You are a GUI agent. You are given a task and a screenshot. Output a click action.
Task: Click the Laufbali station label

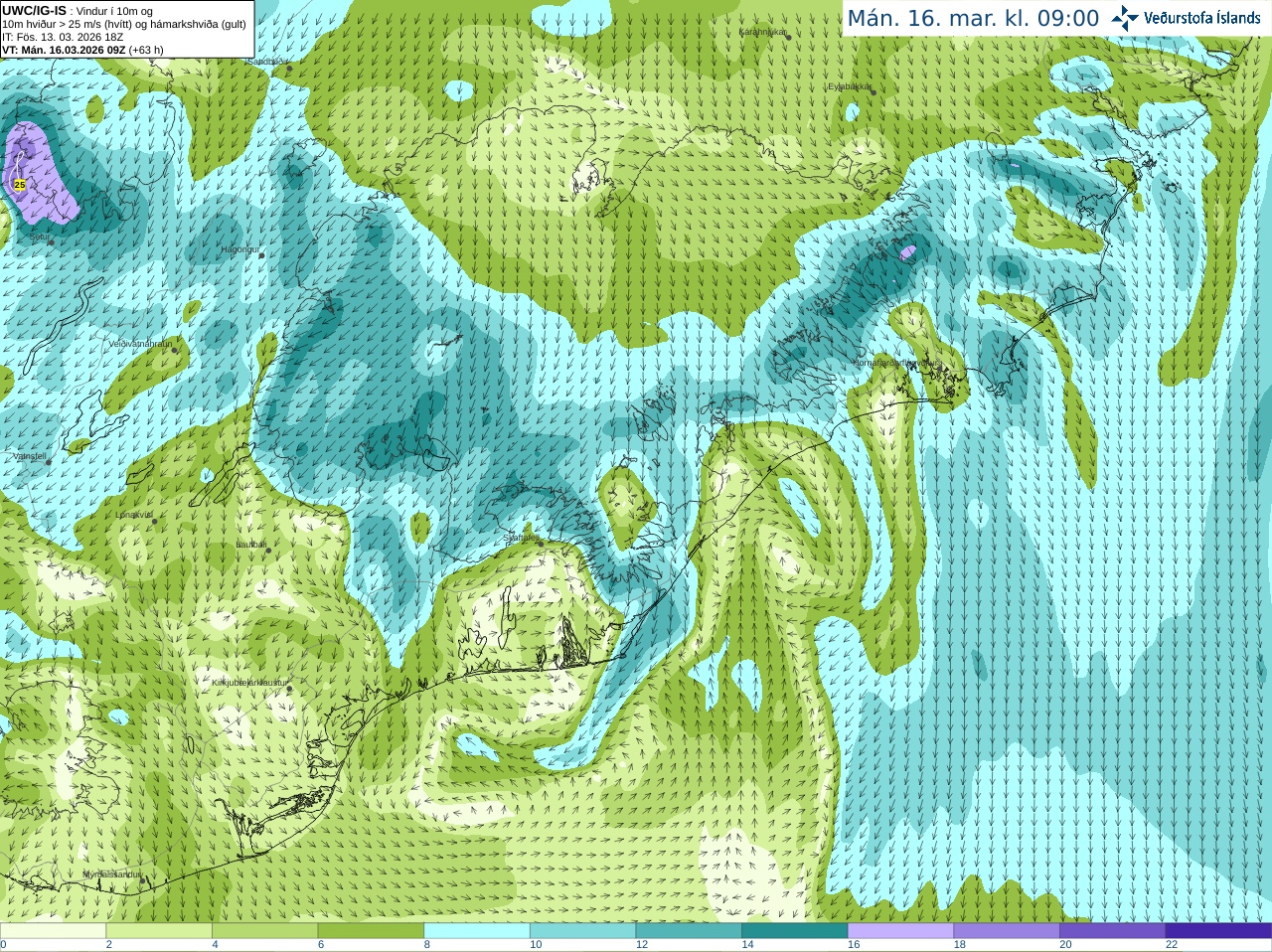[x=250, y=545]
